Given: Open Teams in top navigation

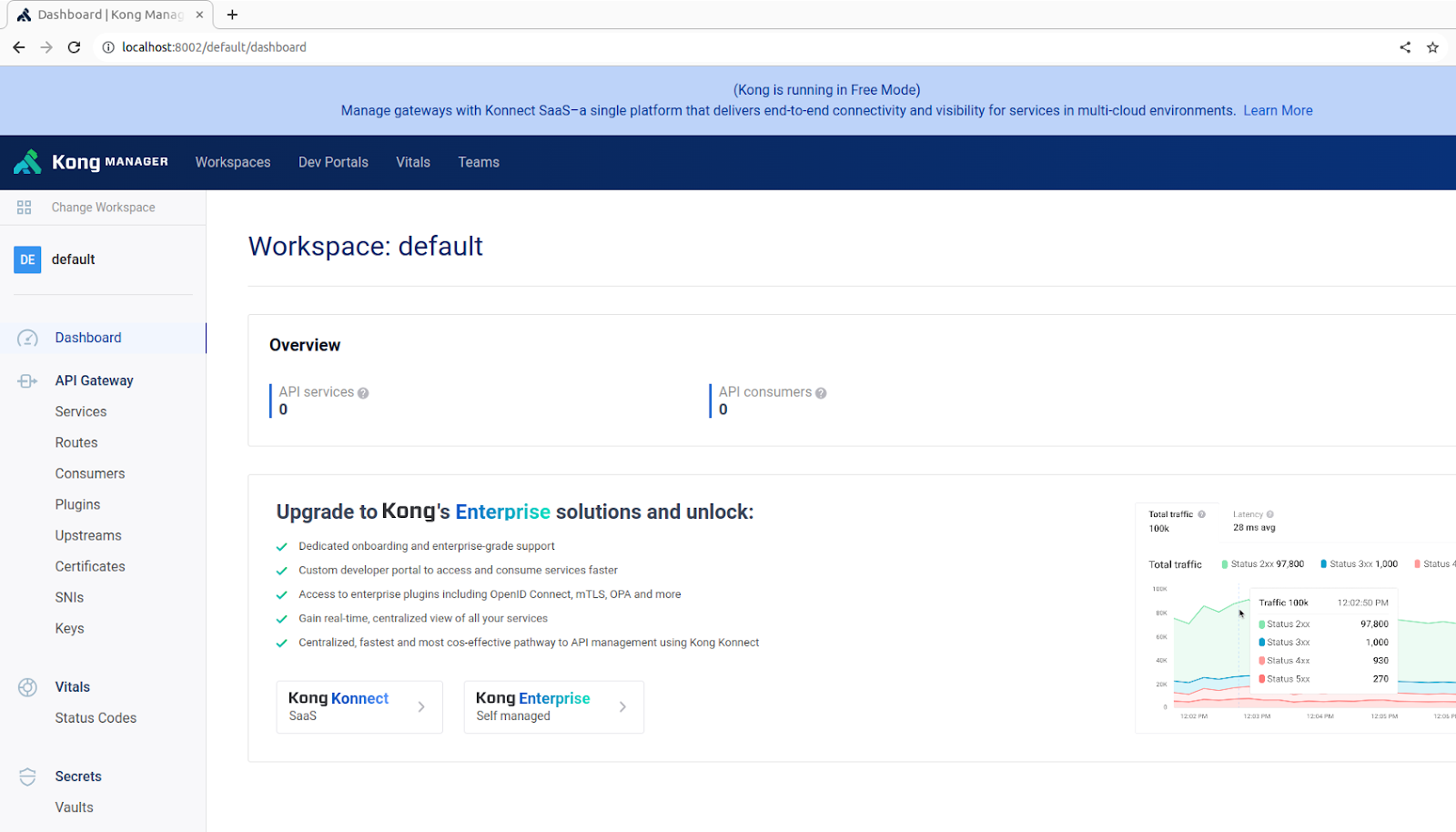Looking at the screenshot, I should pyautogui.click(x=479, y=162).
